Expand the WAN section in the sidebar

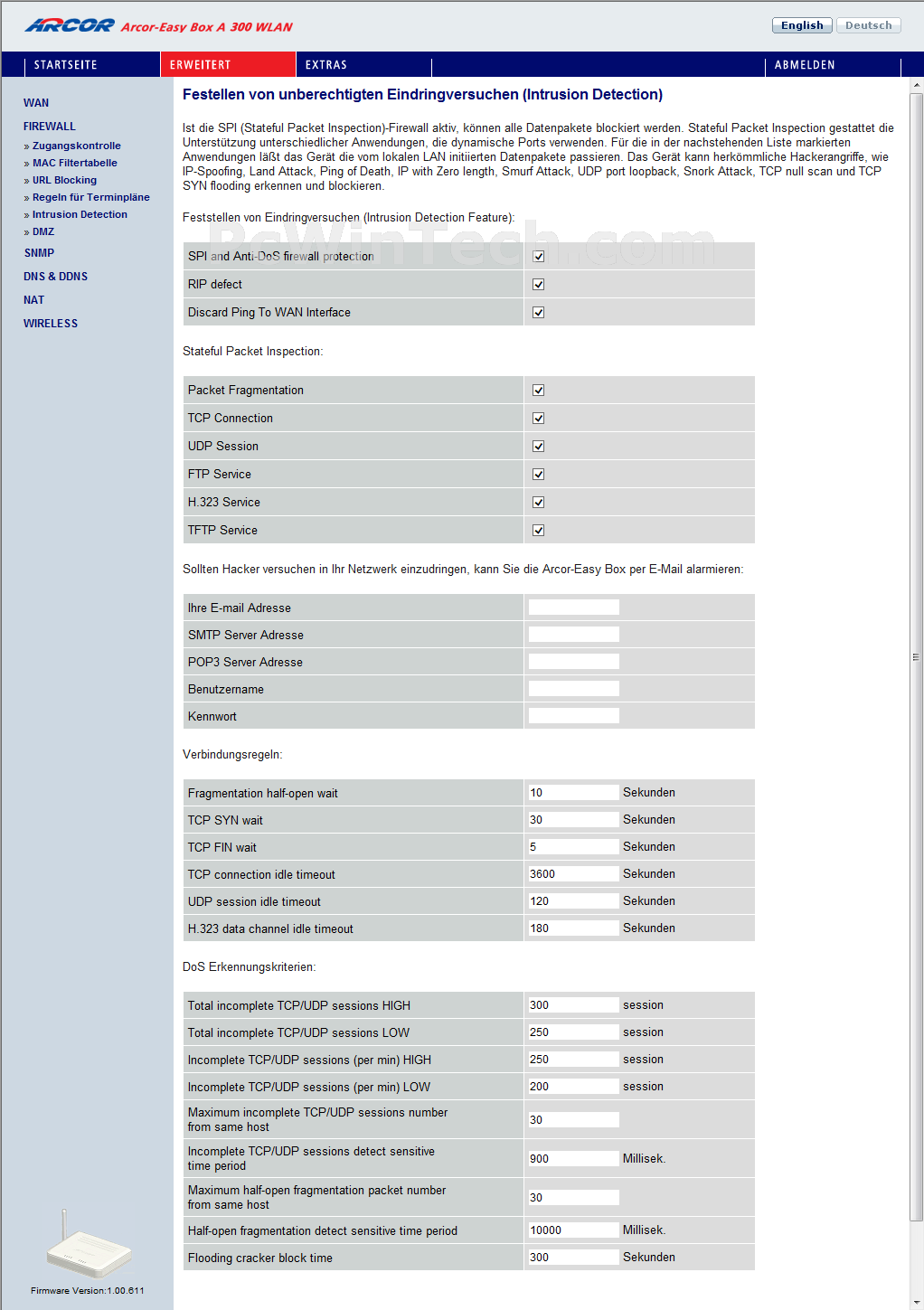tap(36, 103)
